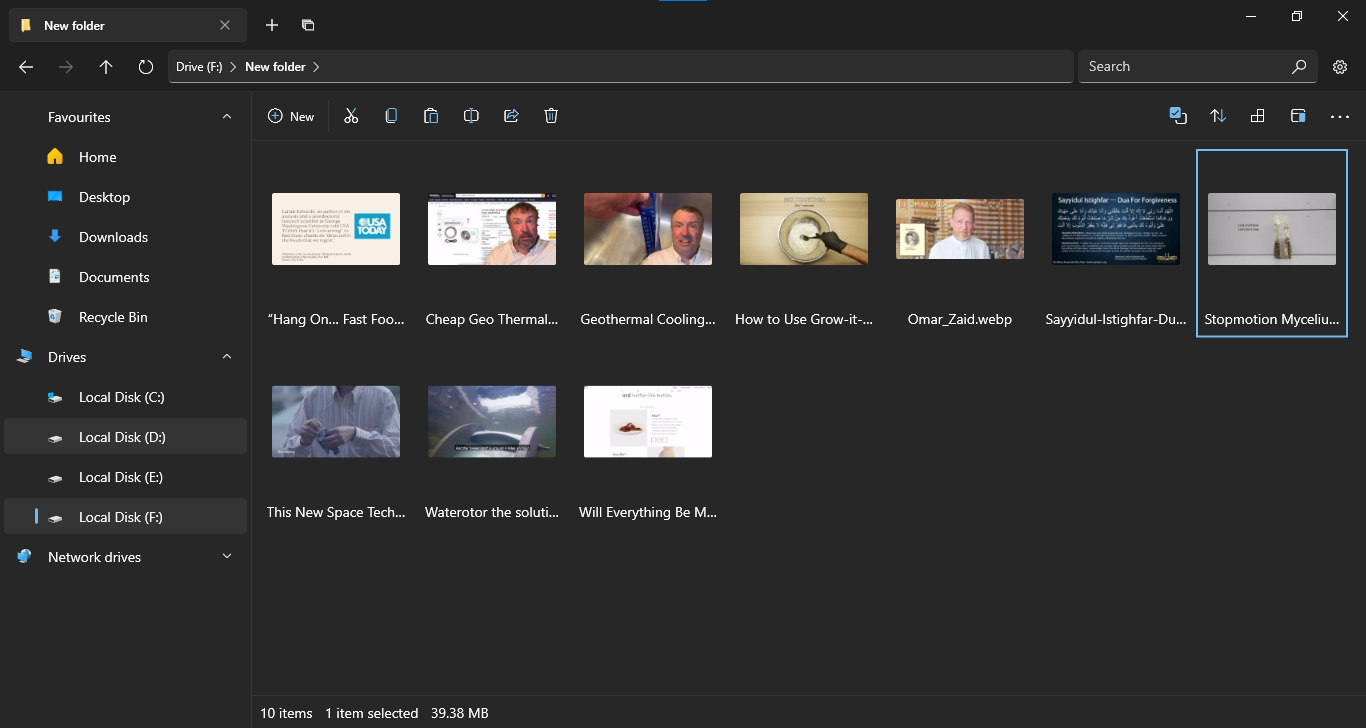The height and width of the screenshot is (728, 1366).
Task: Rename the selected file from toolbar
Action: click(471, 116)
